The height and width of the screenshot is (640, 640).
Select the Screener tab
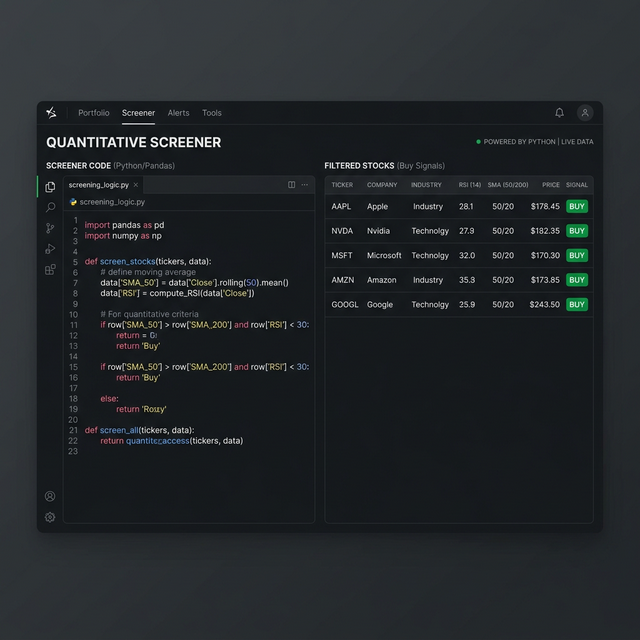pyautogui.click(x=138, y=113)
